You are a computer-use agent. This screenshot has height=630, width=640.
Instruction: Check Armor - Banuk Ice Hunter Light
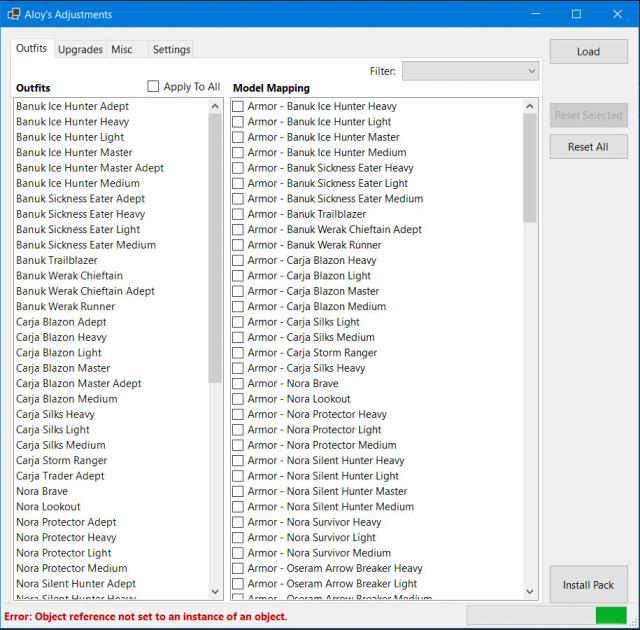238,122
